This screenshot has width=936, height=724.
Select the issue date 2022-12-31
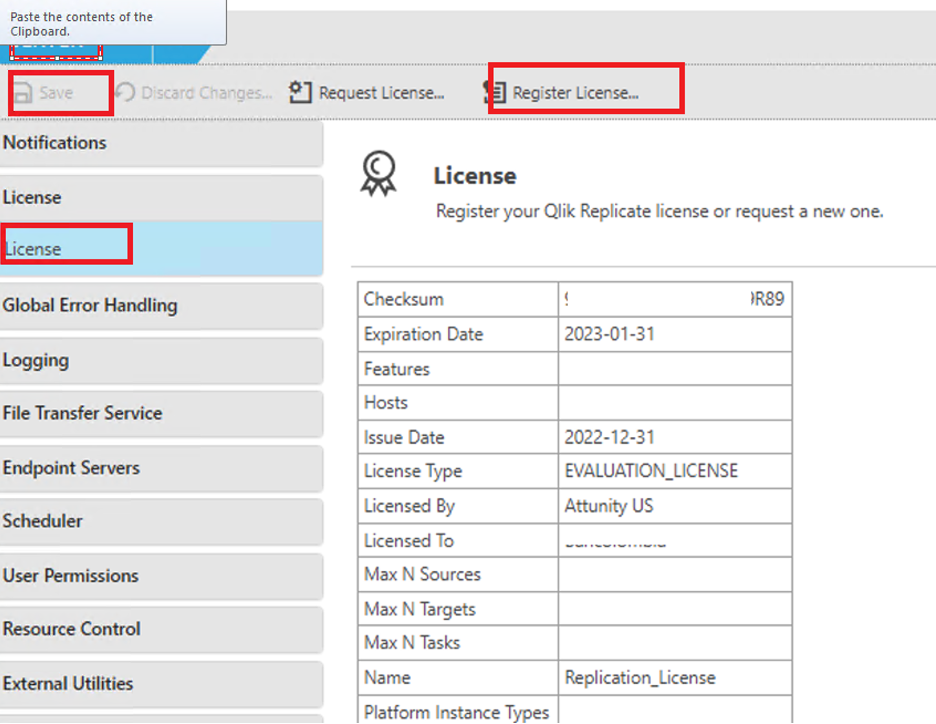click(609, 438)
